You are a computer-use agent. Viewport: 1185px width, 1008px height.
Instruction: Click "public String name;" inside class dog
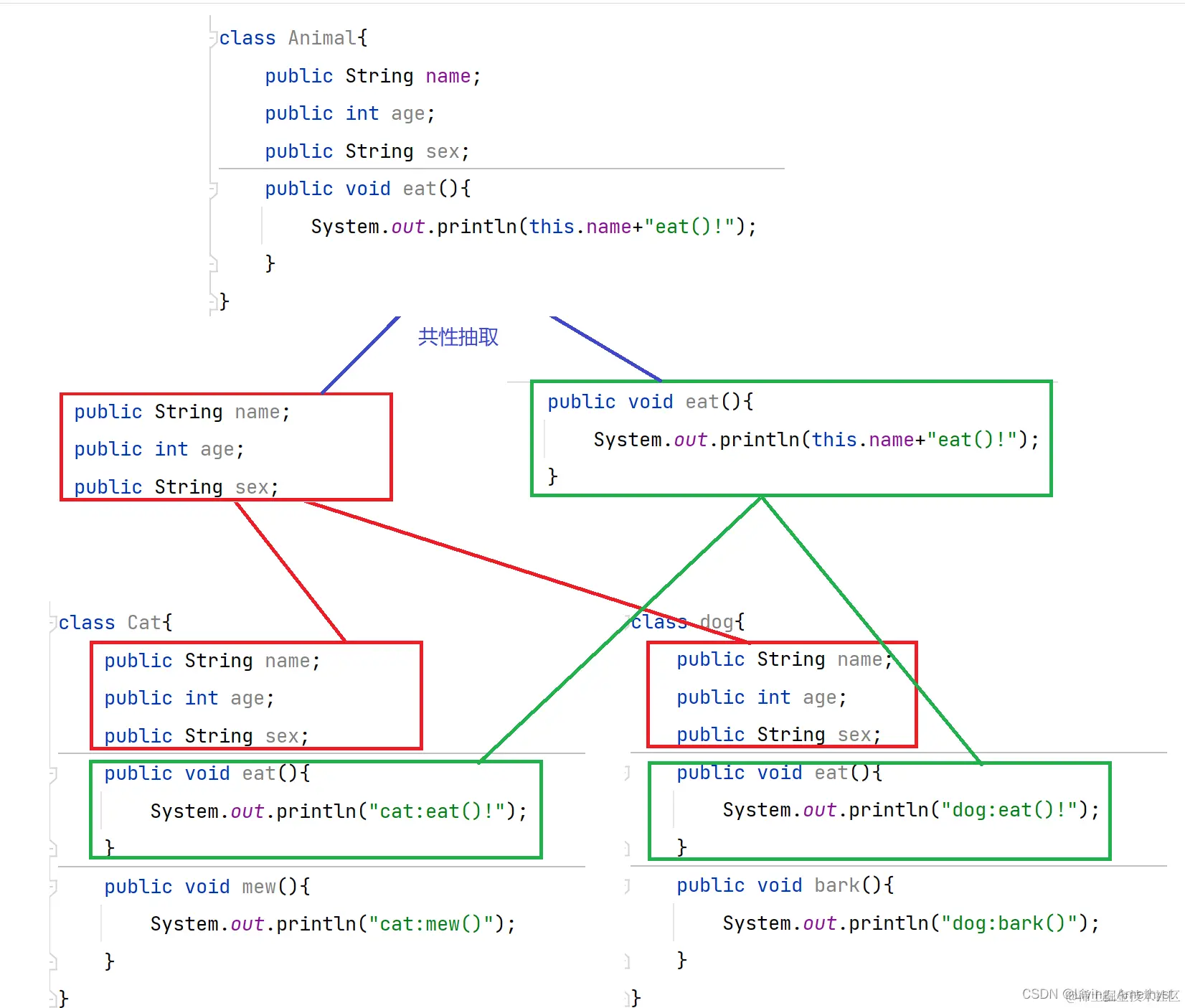(785, 659)
